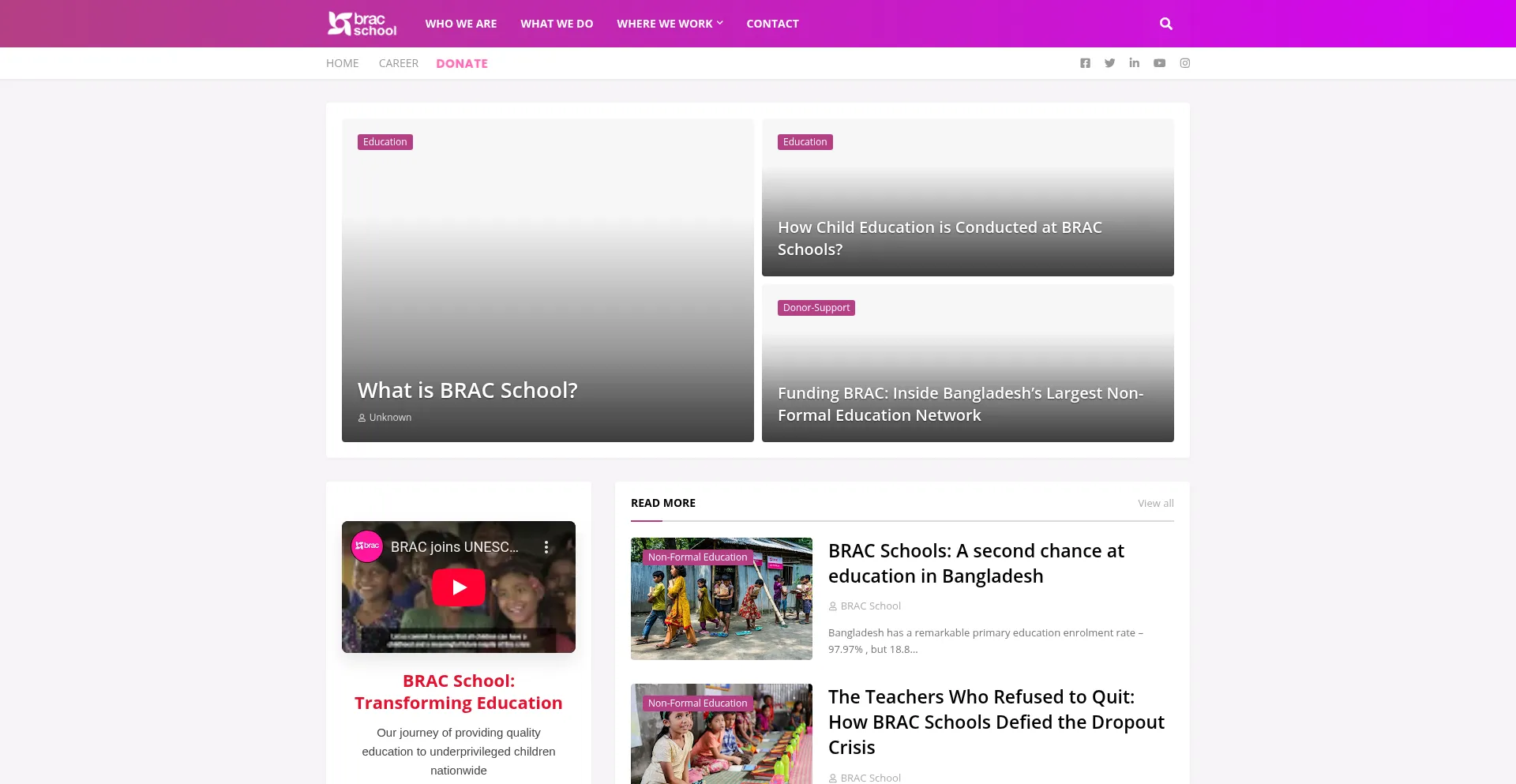Go to the CONTACT page

coord(772,24)
